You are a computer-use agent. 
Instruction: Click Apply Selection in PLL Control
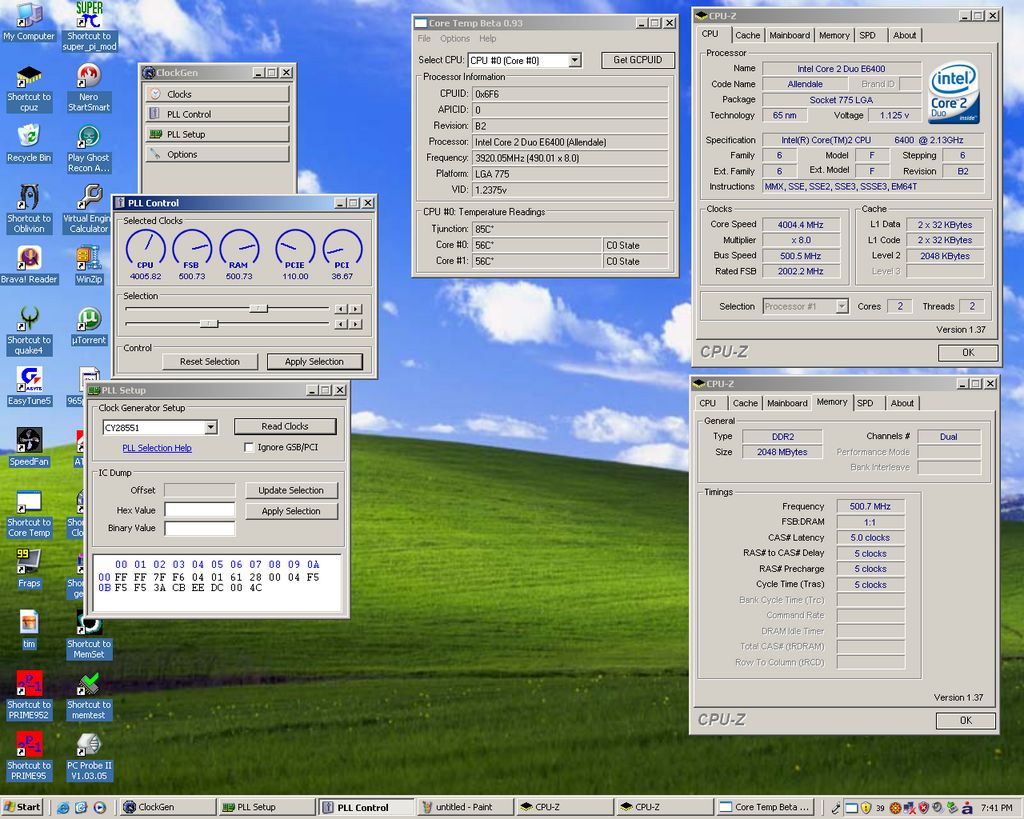point(314,361)
